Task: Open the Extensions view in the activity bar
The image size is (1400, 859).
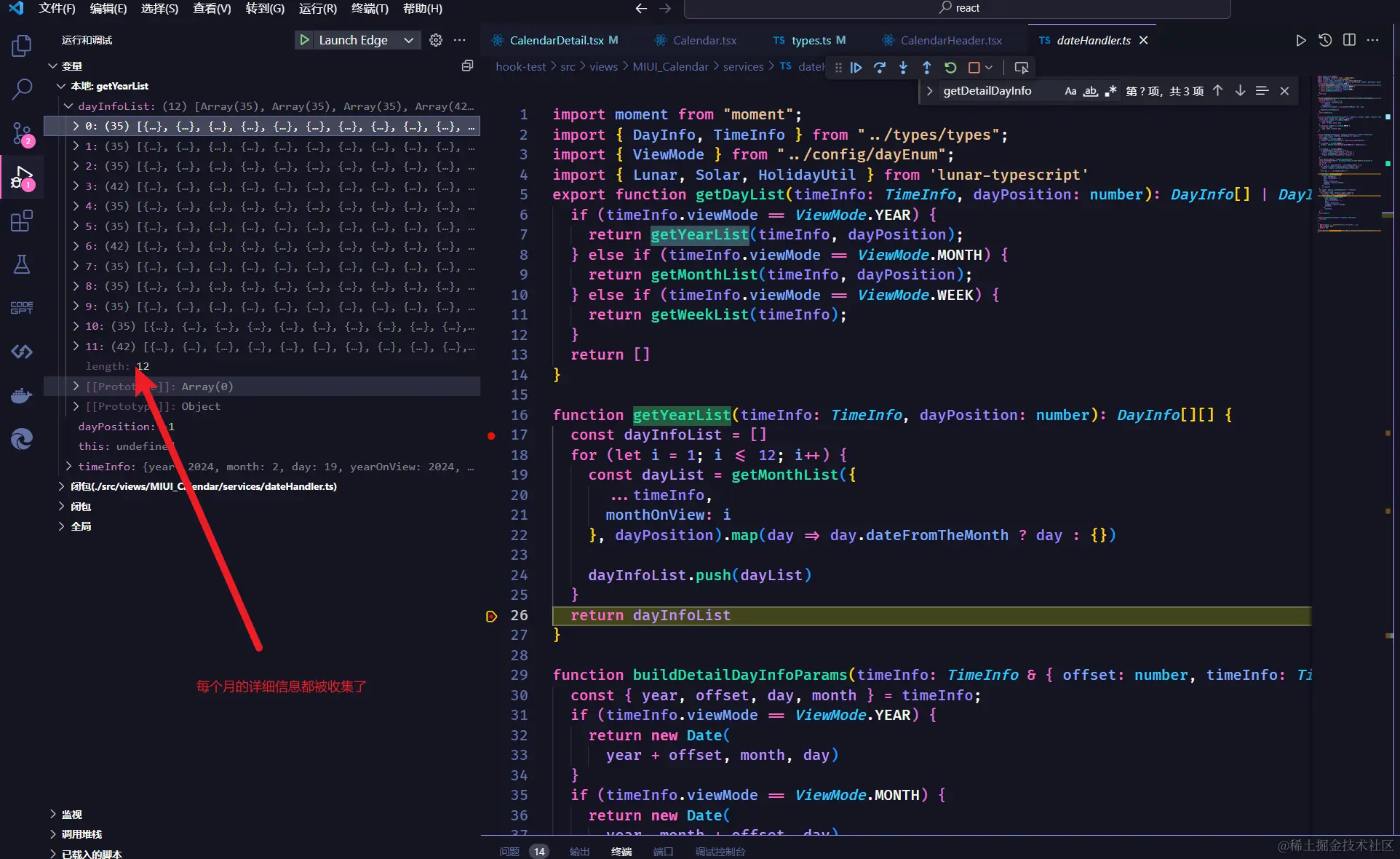Action: pyautogui.click(x=22, y=221)
